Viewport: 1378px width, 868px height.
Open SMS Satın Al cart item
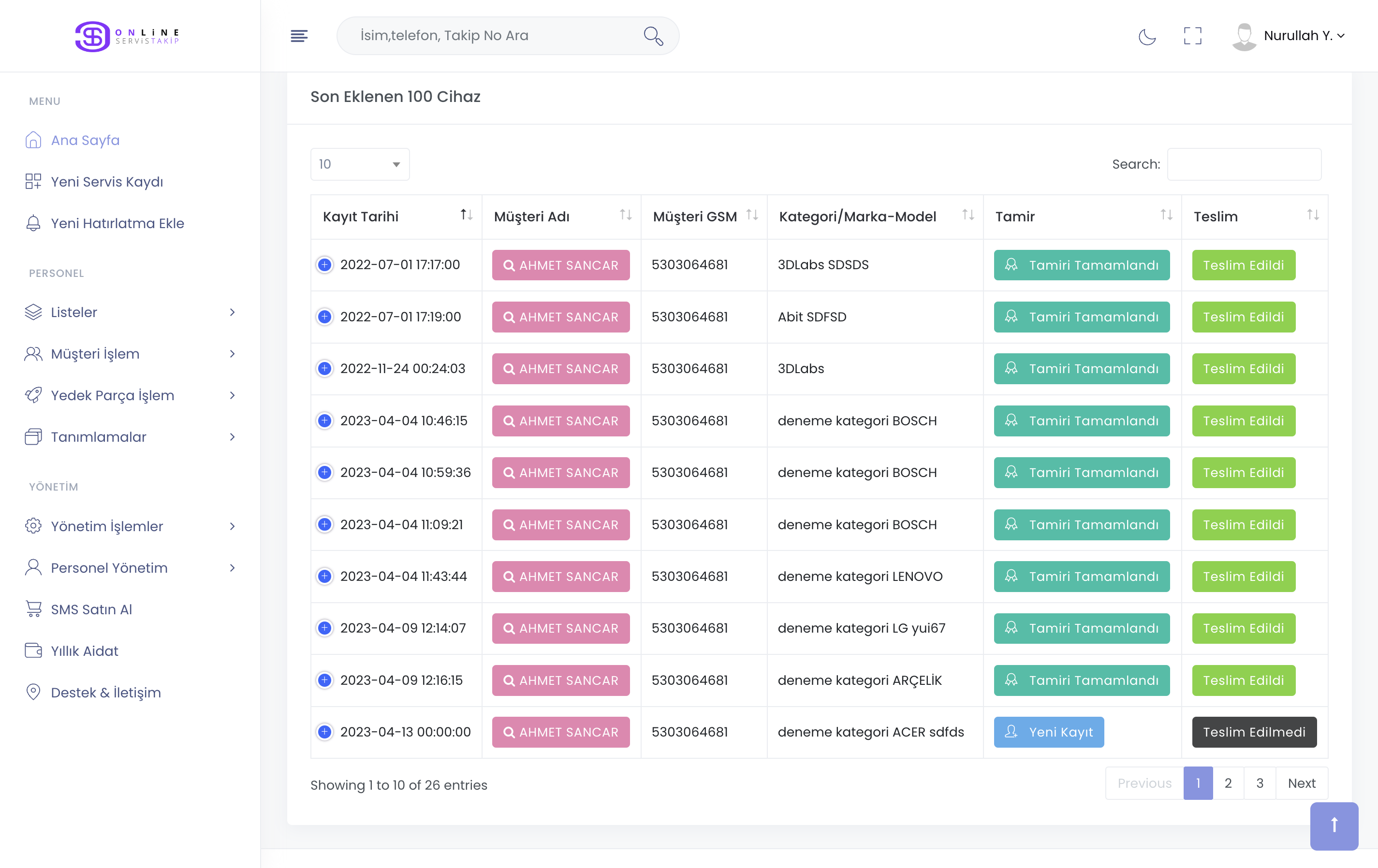(91, 609)
